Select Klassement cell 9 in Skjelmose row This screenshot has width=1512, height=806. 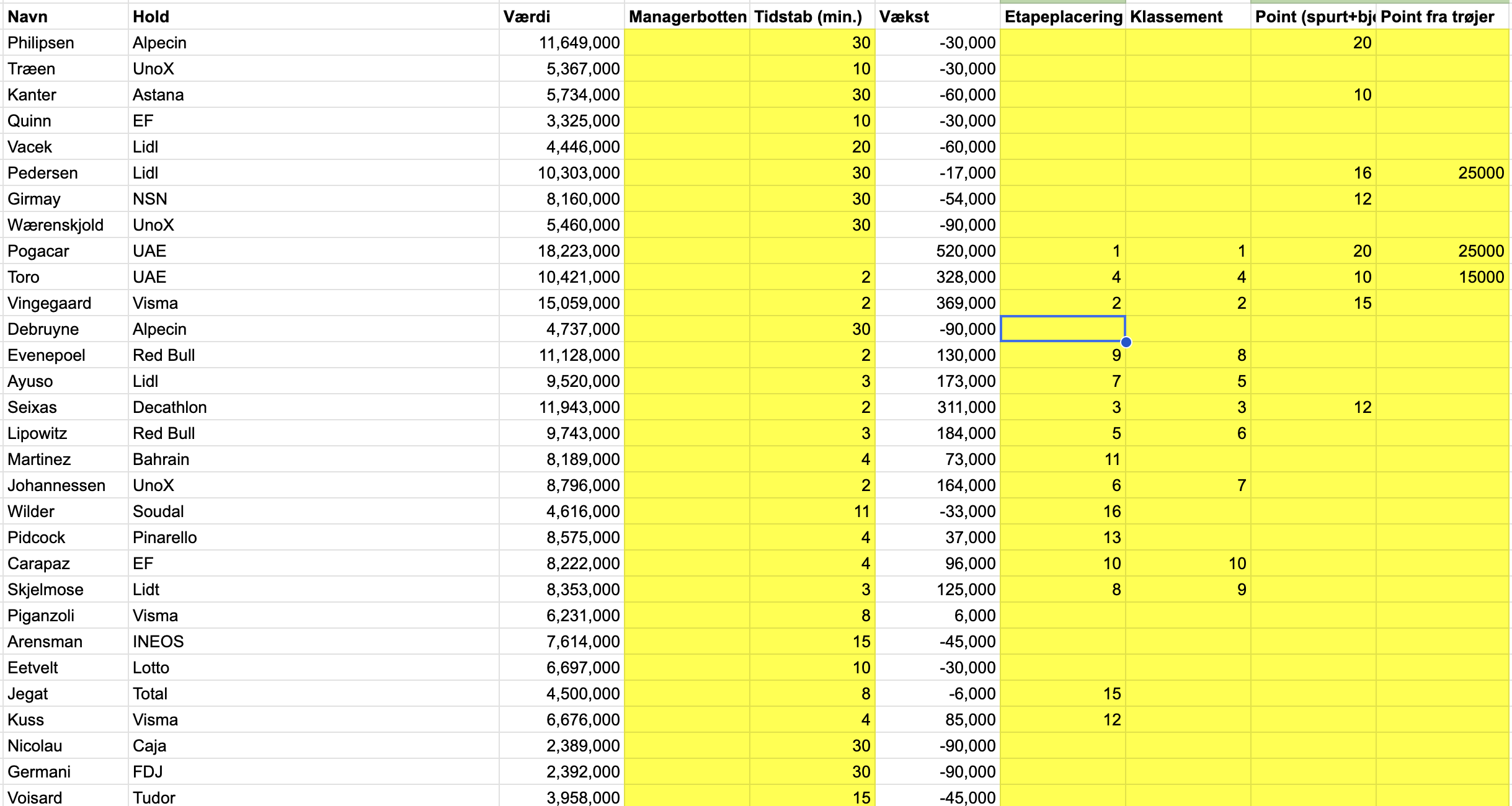pos(1188,590)
